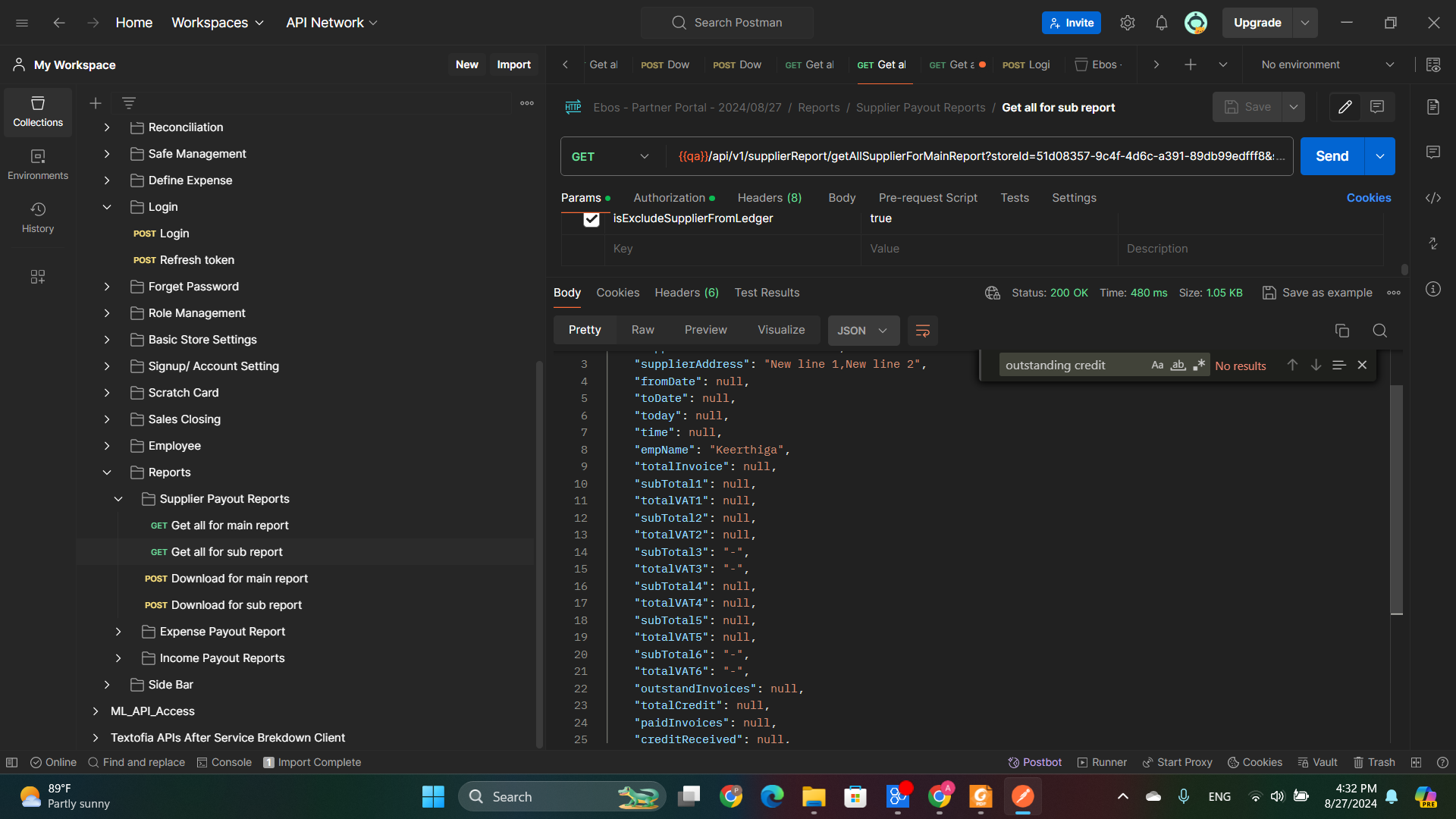Screen dimensions: 1456x819
Task: Open the Workspaces dropdown
Action: pos(218,23)
